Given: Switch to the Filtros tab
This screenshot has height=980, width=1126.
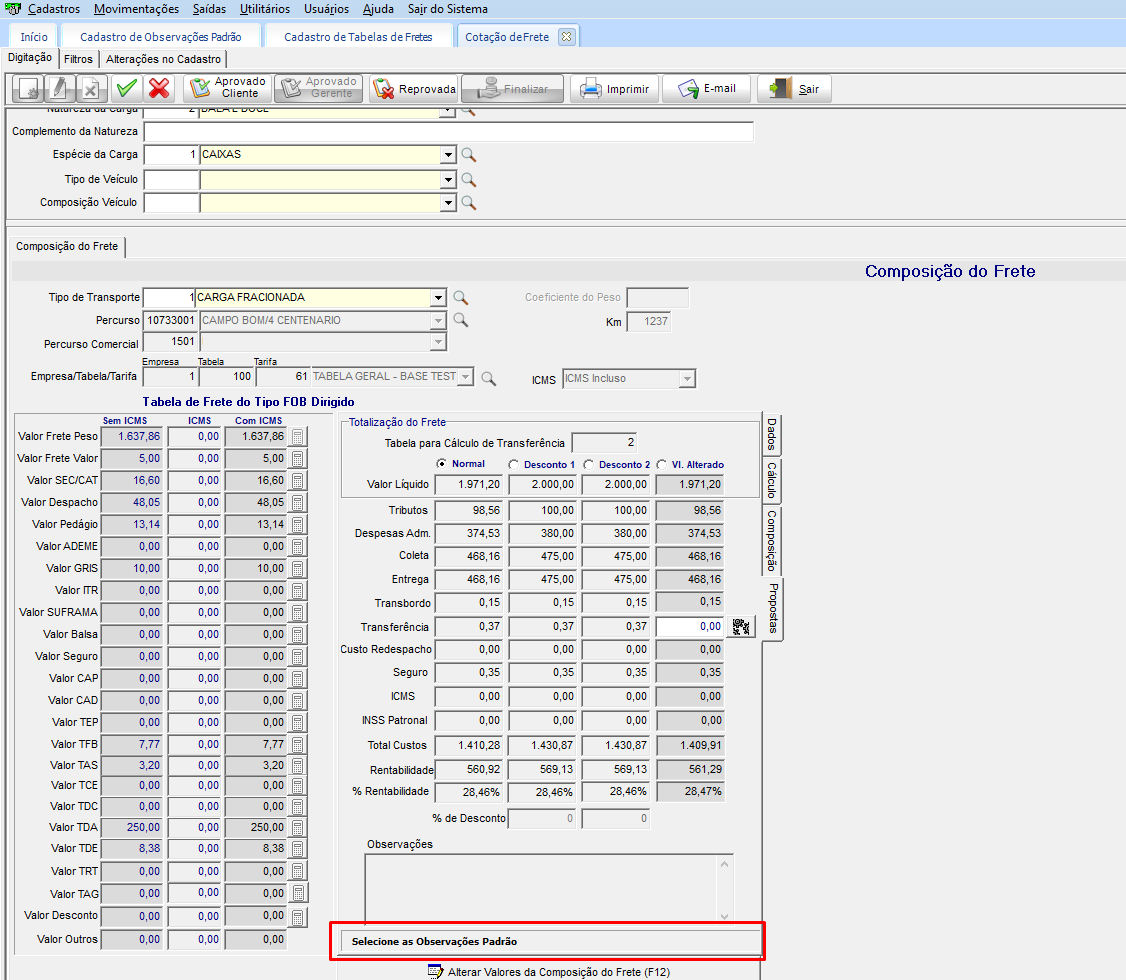Looking at the screenshot, I should click(x=78, y=59).
